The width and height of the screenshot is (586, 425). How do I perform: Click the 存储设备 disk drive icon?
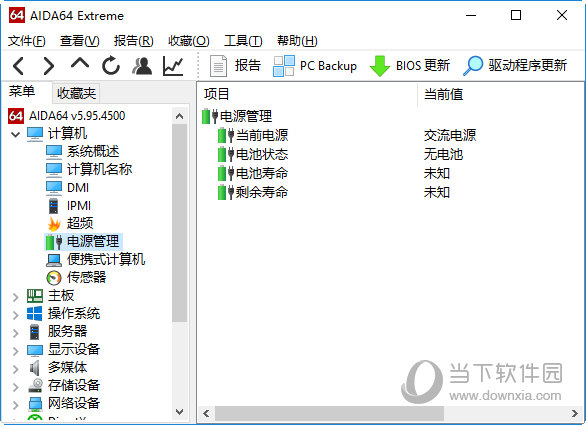tap(35, 385)
